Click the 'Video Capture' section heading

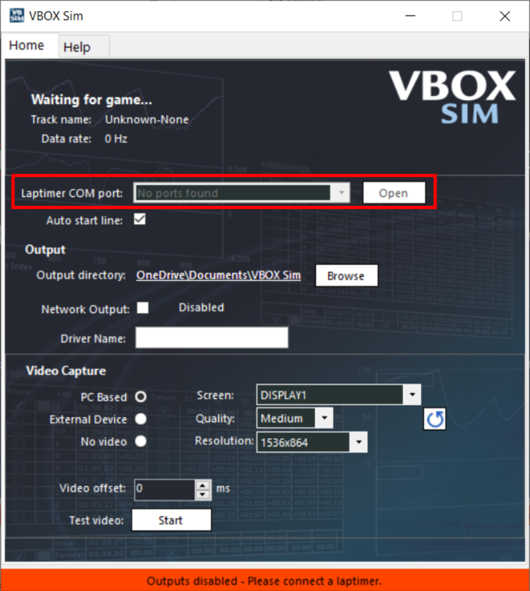click(x=66, y=371)
